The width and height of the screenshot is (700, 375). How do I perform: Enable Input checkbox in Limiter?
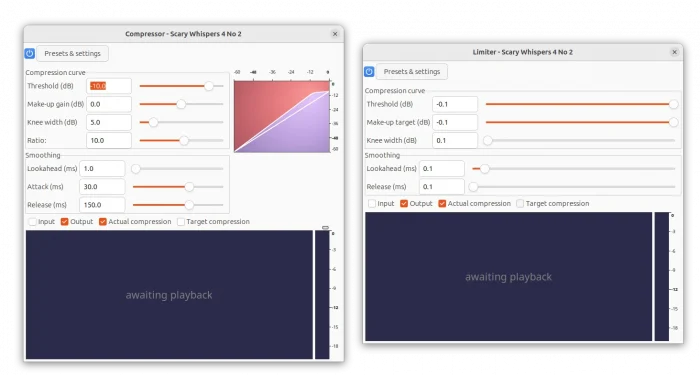coord(372,204)
